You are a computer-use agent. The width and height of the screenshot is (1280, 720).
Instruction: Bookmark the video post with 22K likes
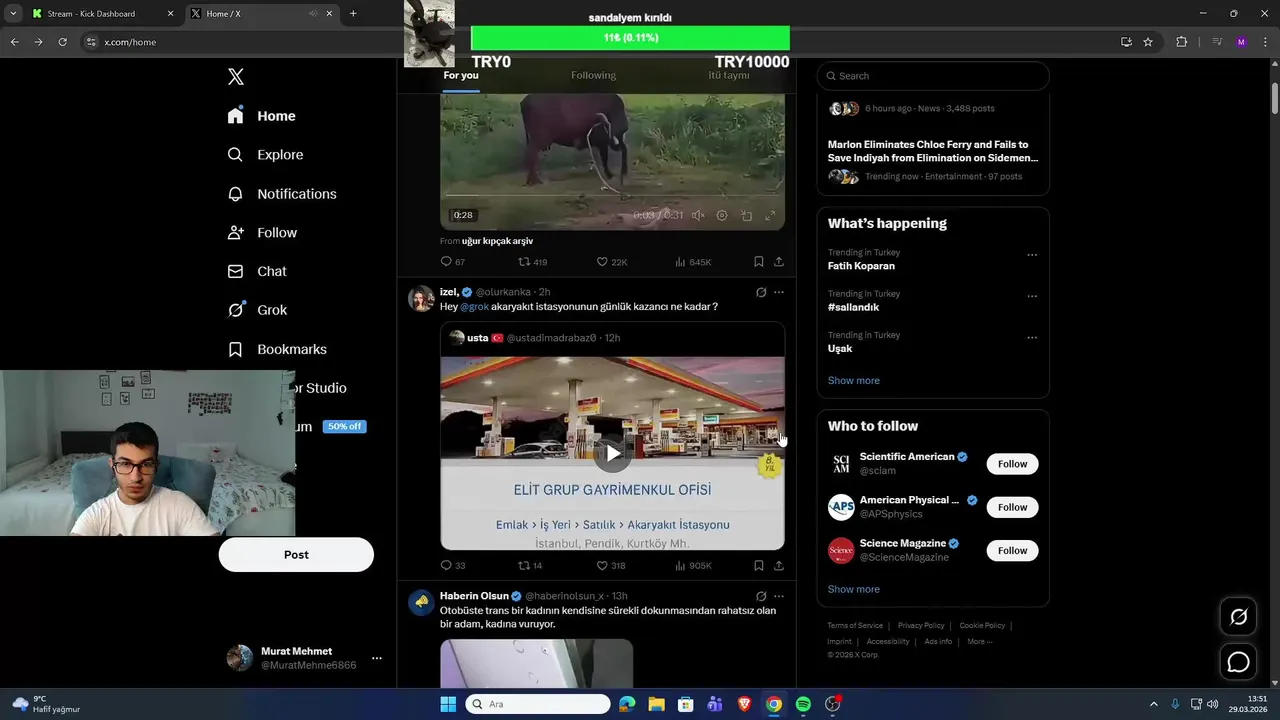[x=759, y=262]
